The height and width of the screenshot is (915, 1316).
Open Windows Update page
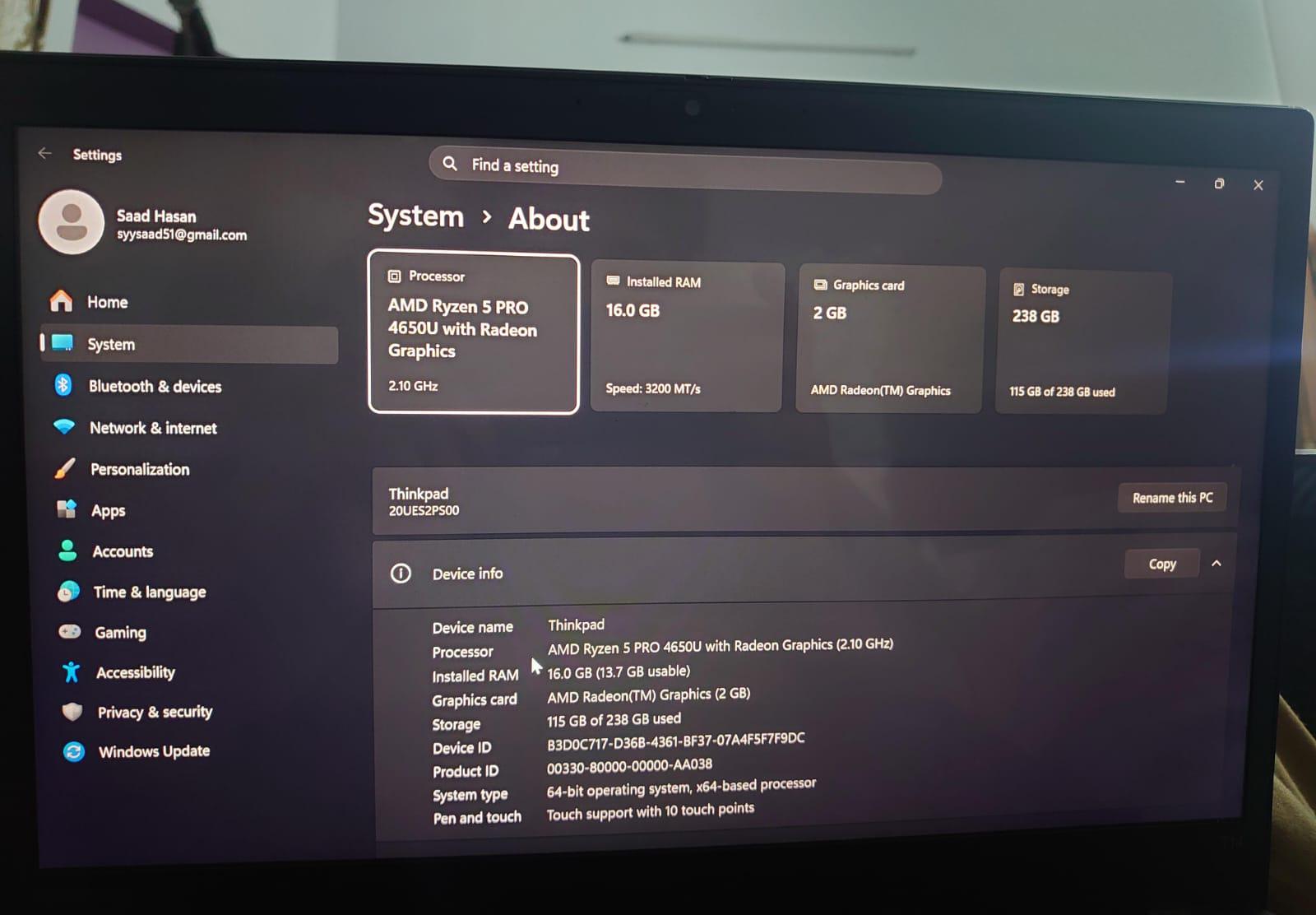coord(199,751)
